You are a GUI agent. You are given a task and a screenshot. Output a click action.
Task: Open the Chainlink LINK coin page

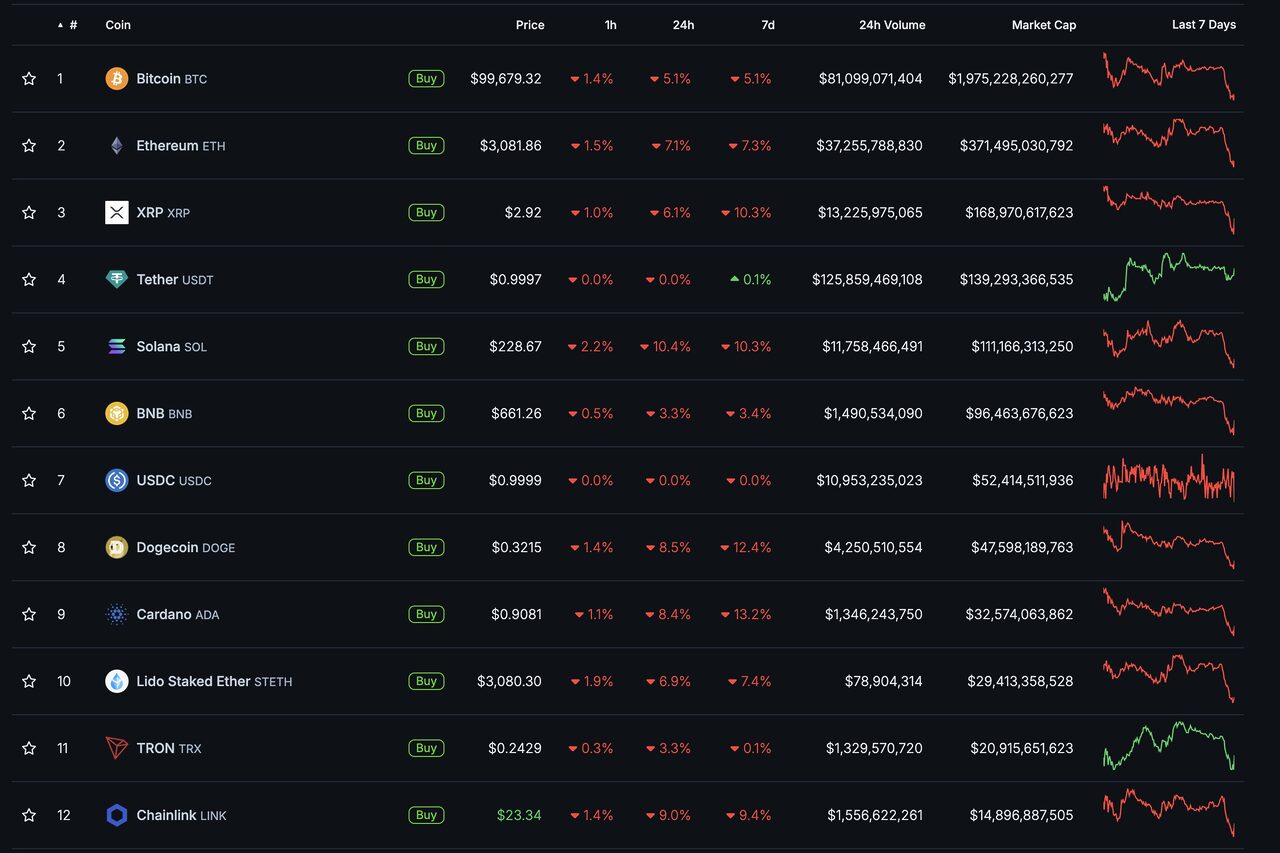182,815
